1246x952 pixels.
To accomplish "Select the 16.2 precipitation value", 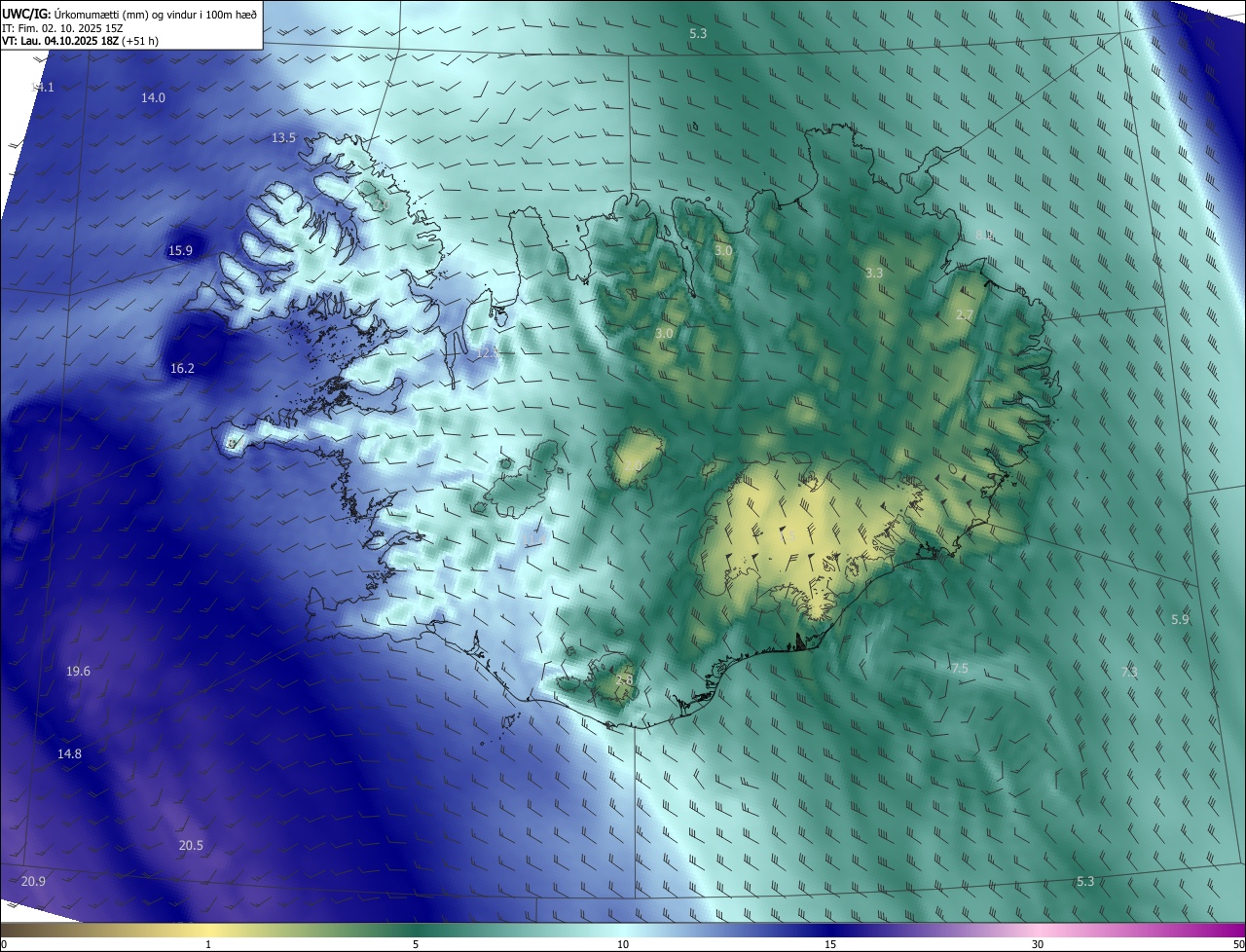I will (x=182, y=368).
